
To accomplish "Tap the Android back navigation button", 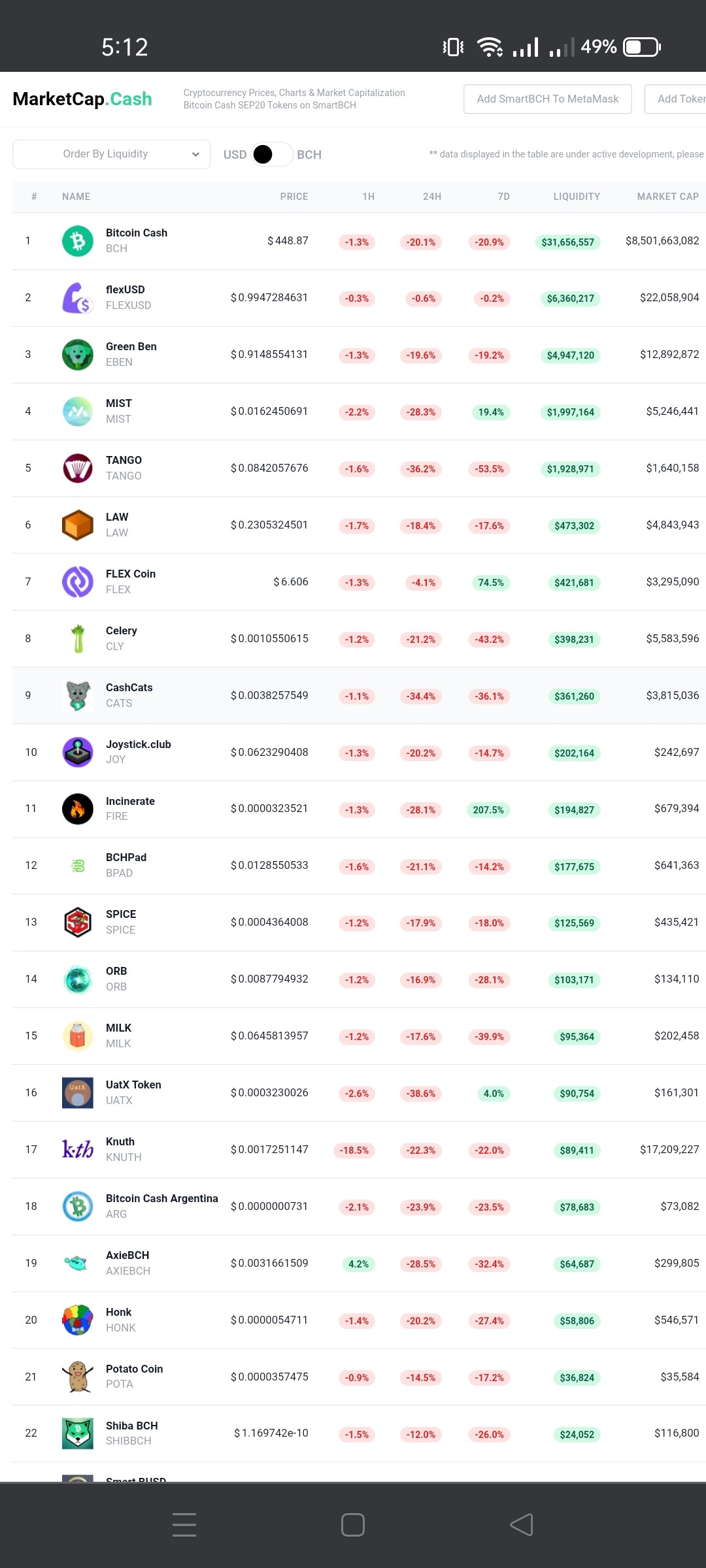I will coord(522,1525).
